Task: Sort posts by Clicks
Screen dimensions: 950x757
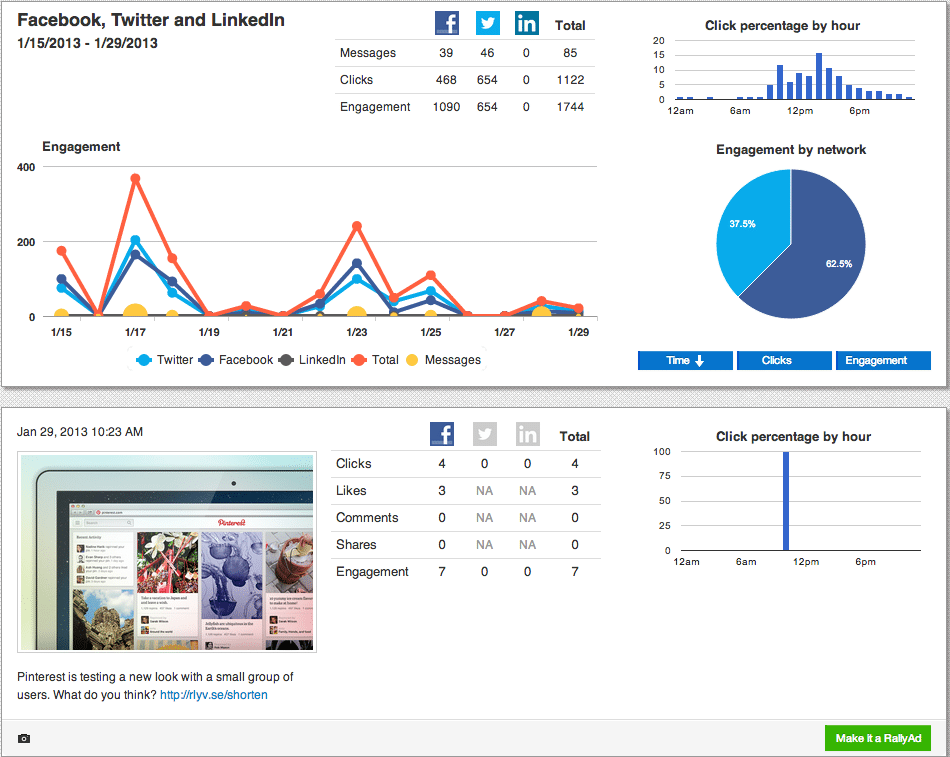Action: tap(784, 361)
